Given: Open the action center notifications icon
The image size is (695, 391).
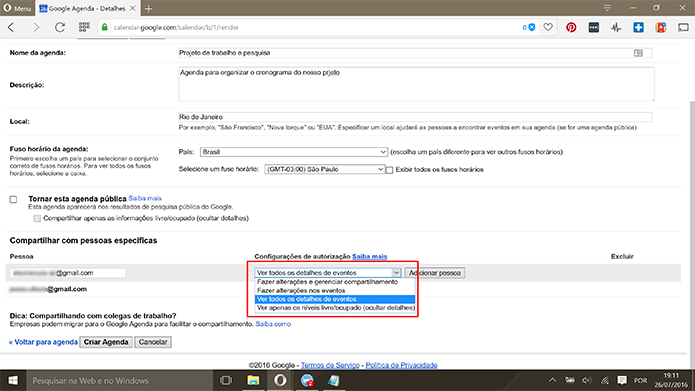Looking at the screenshot, I should (622, 380).
